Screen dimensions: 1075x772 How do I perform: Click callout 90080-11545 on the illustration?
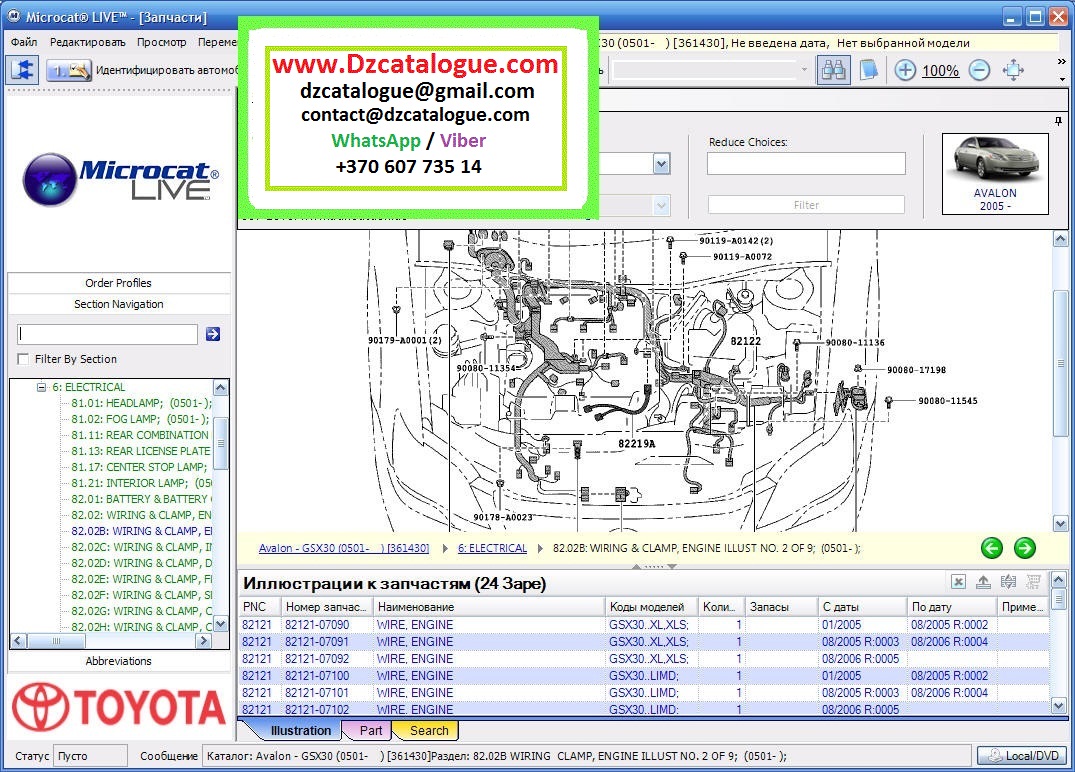click(x=947, y=400)
